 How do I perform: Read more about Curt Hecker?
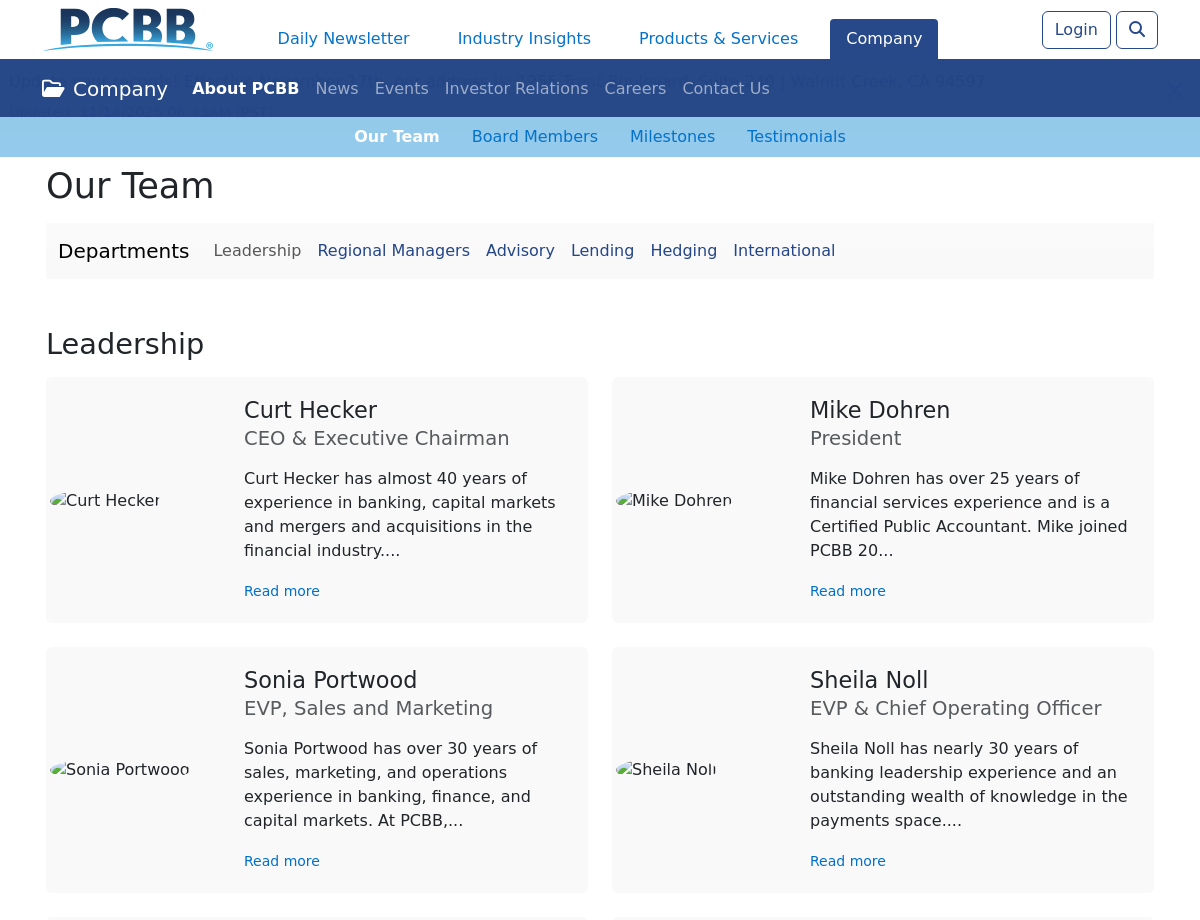pos(282,591)
